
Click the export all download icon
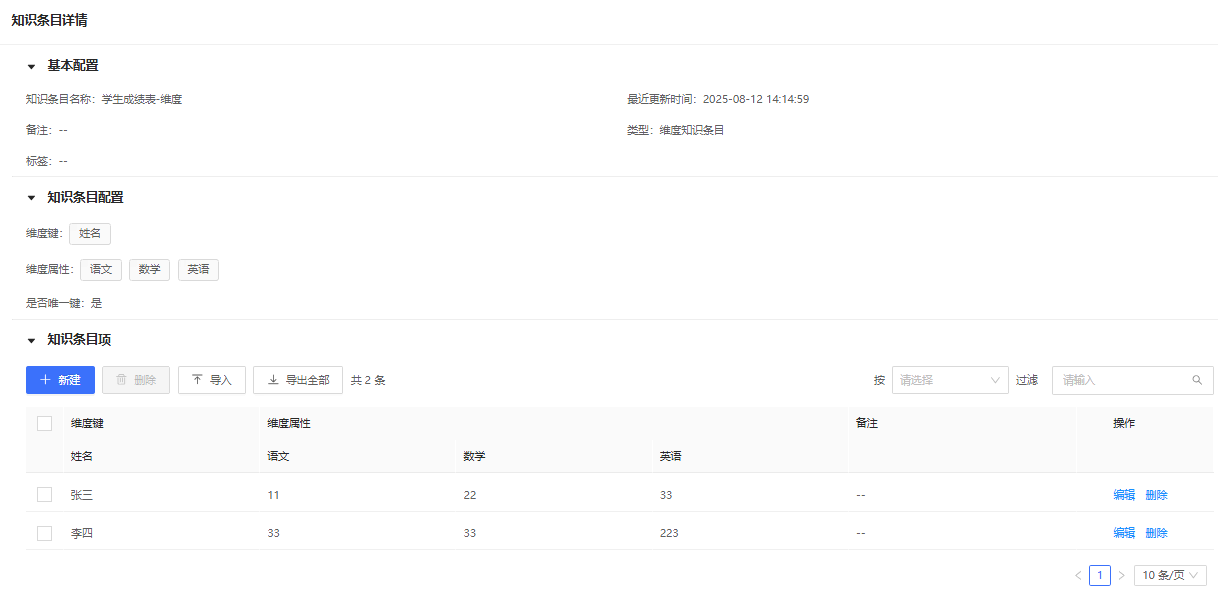[273, 380]
